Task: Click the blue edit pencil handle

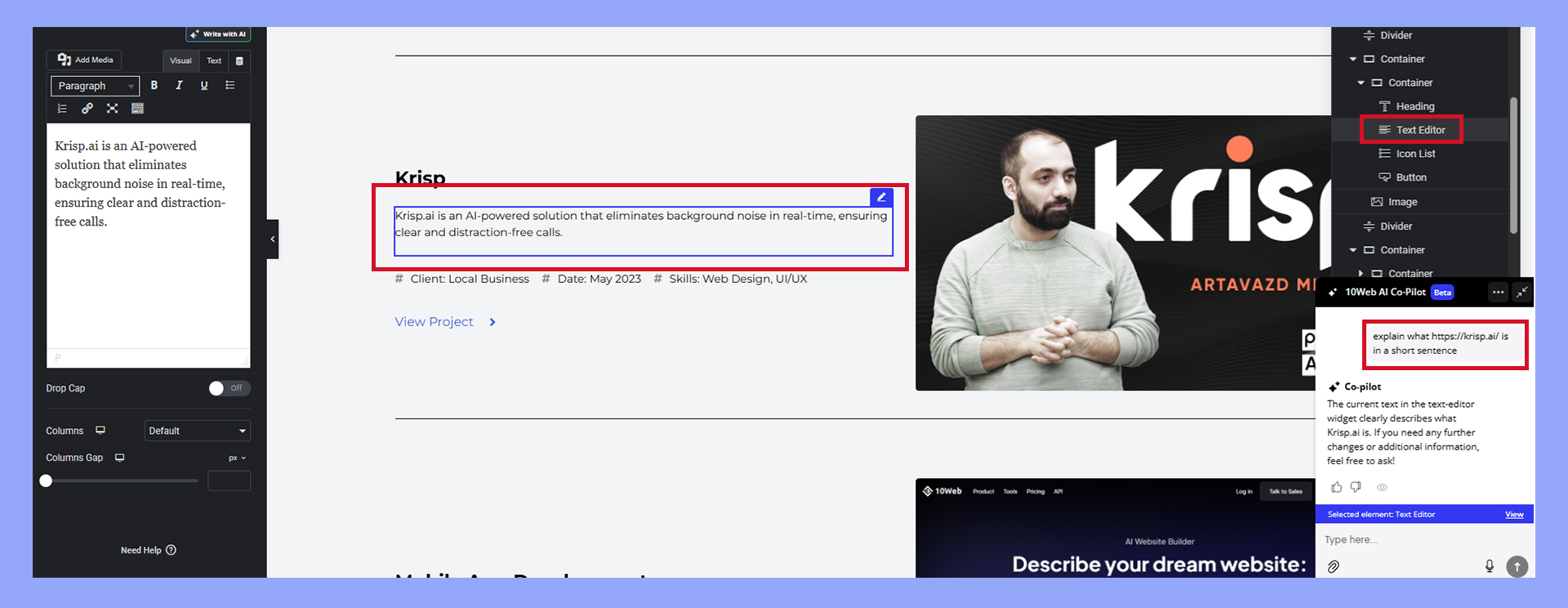Action: point(881,197)
